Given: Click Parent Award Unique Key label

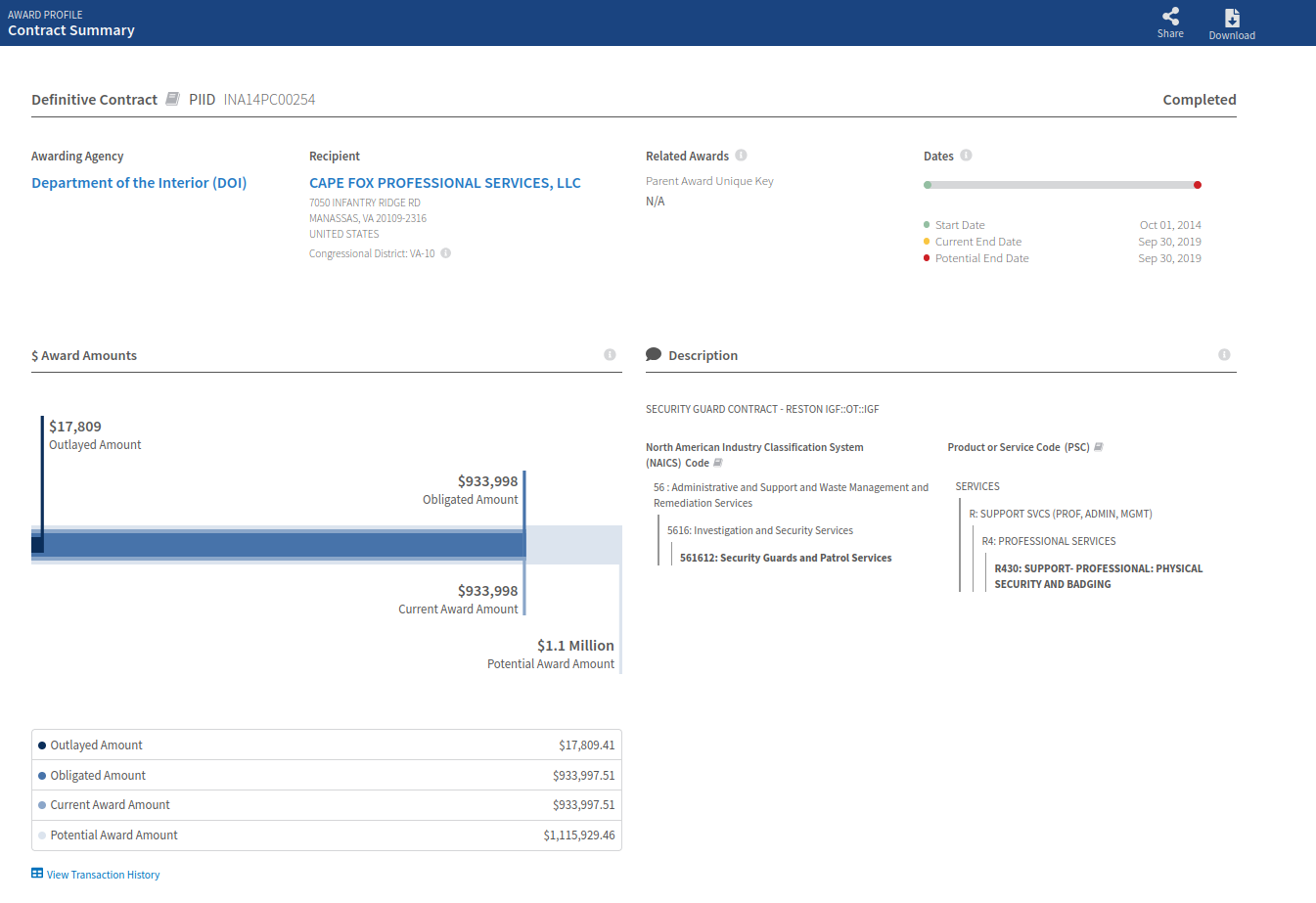Looking at the screenshot, I should pyautogui.click(x=709, y=181).
